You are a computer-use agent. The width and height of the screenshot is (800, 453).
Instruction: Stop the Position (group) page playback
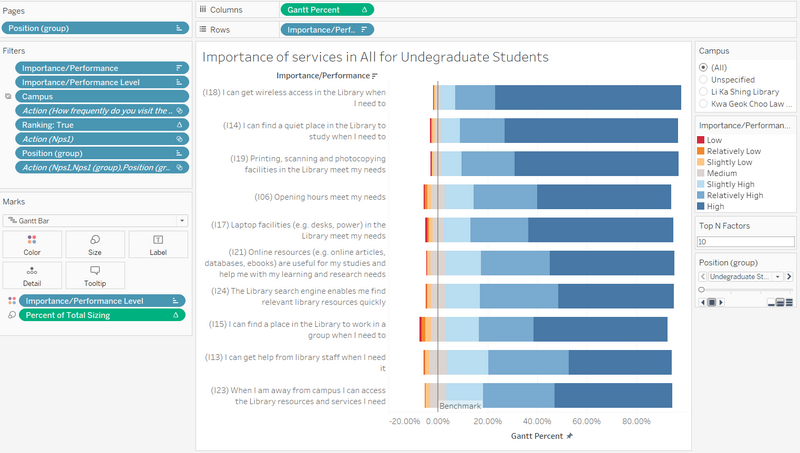712,303
